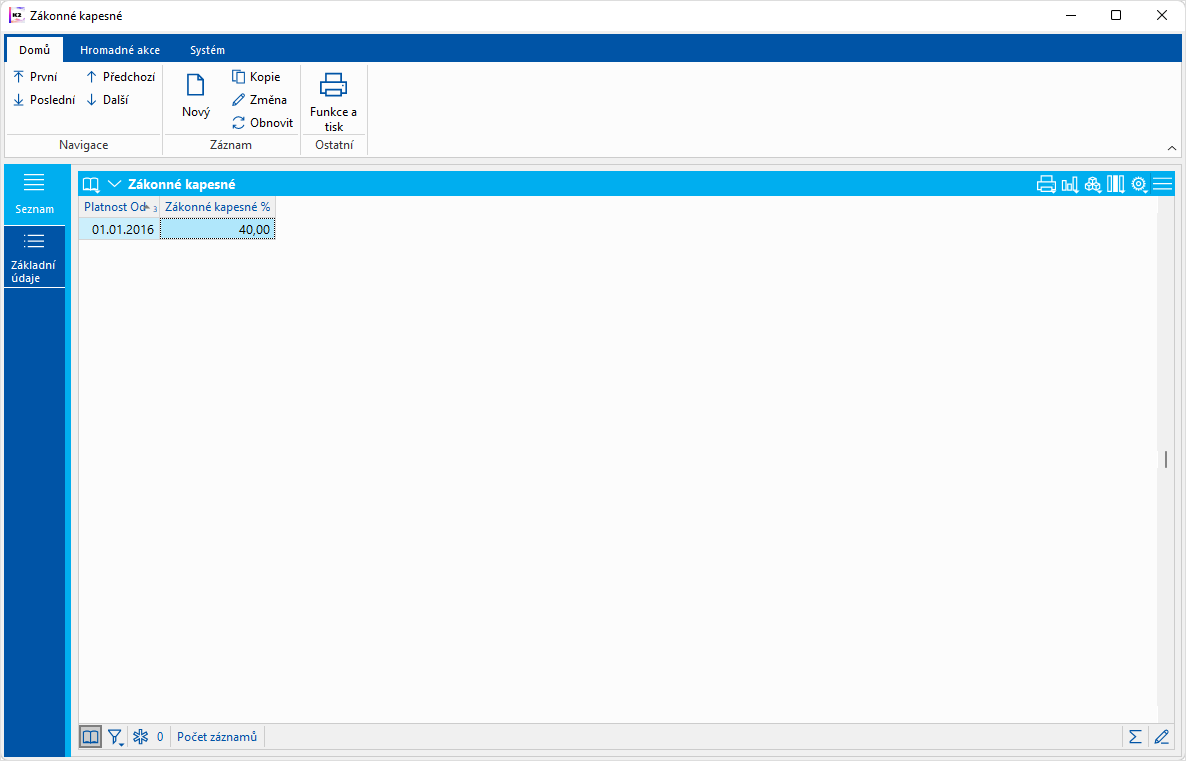Jump to last record with Poslední

pos(44,100)
